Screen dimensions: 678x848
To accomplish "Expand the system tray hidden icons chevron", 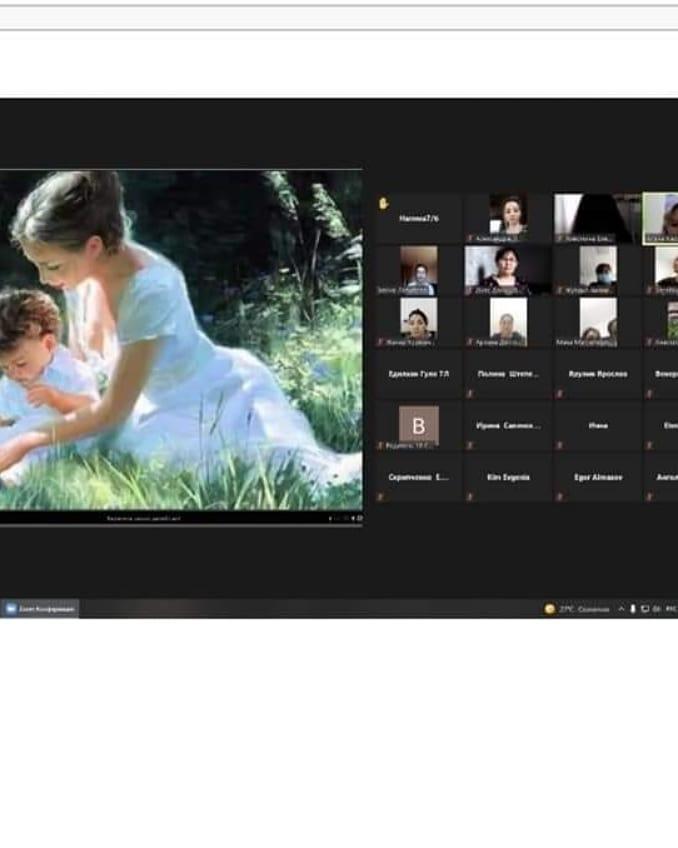I will coord(621,609).
